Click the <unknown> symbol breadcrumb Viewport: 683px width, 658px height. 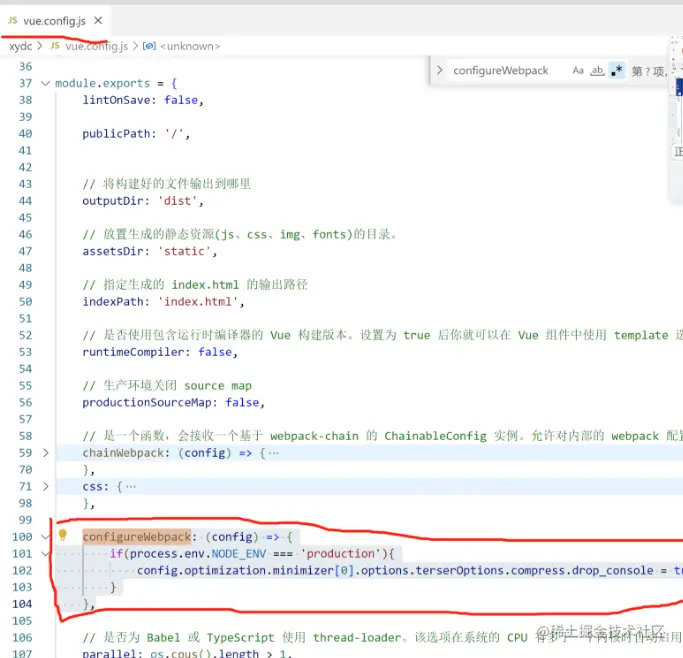tap(190, 46)
